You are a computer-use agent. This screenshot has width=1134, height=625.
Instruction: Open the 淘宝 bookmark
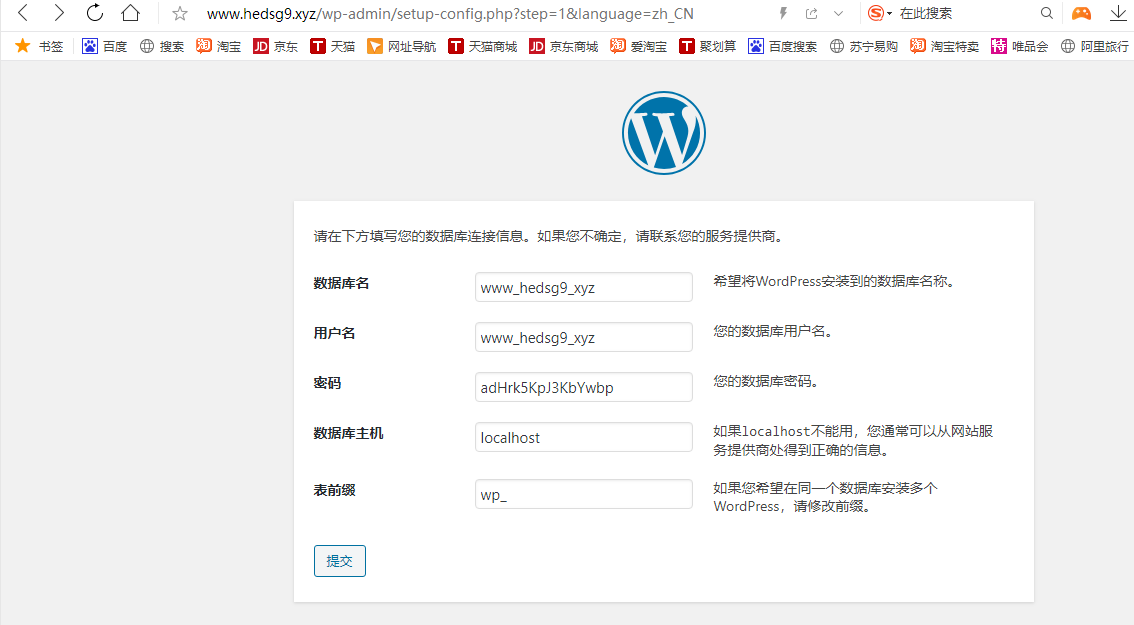[x=218, y=46]
